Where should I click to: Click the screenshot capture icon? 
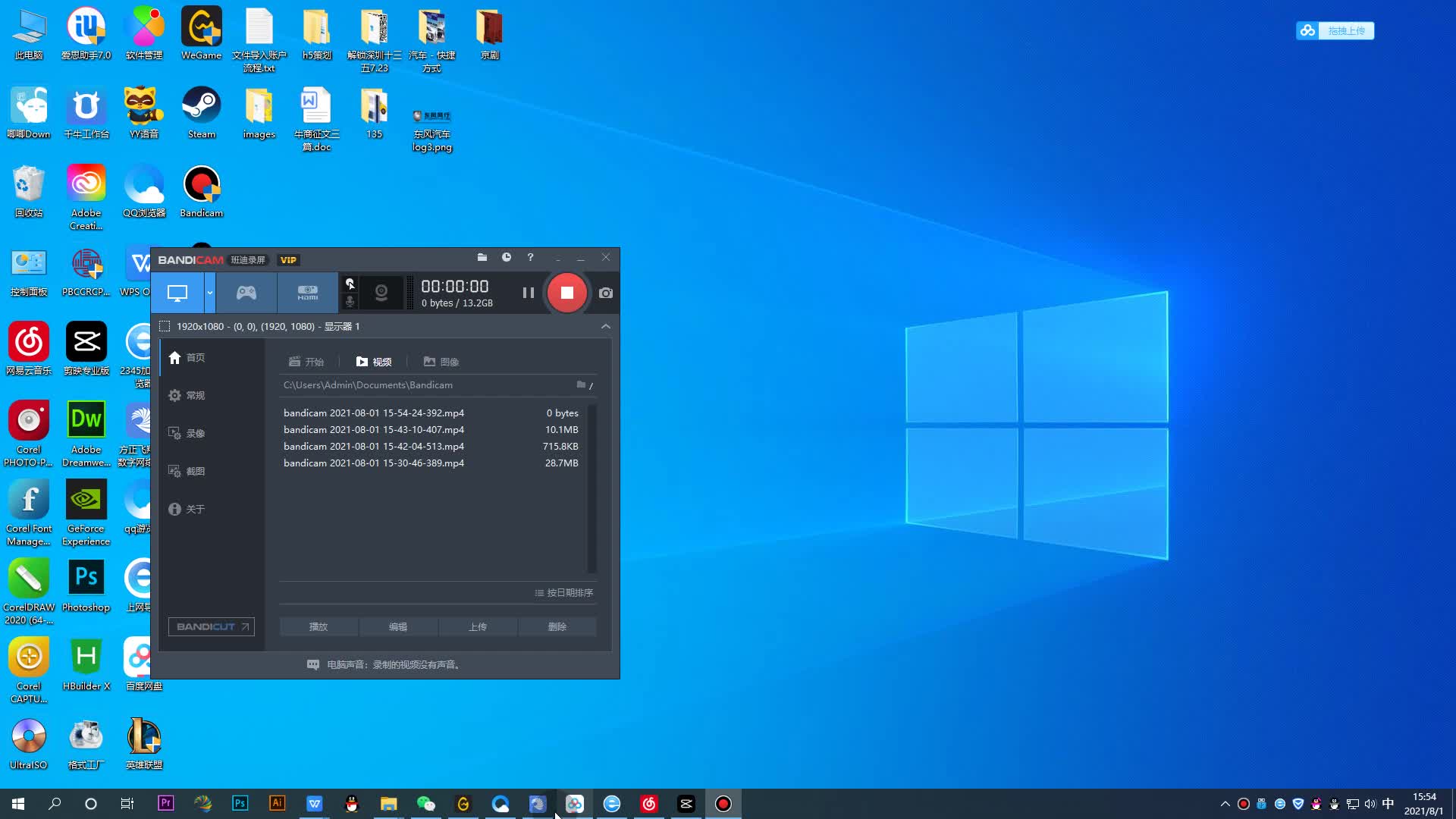point(606,293)
